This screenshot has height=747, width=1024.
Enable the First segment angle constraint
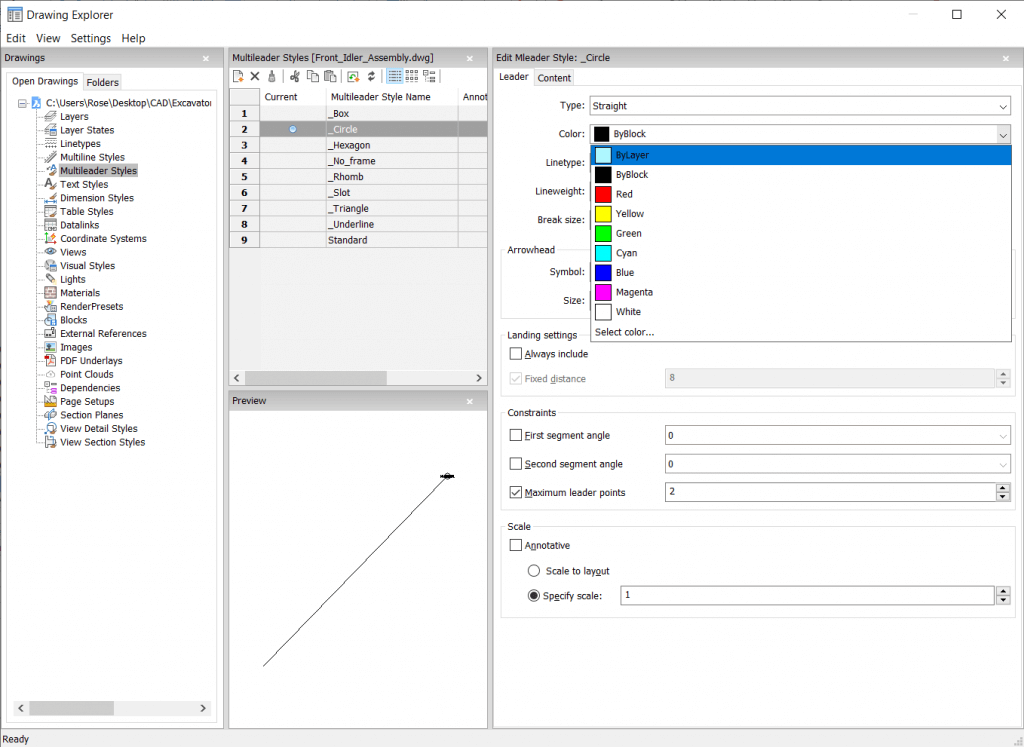tap(516, 435)
